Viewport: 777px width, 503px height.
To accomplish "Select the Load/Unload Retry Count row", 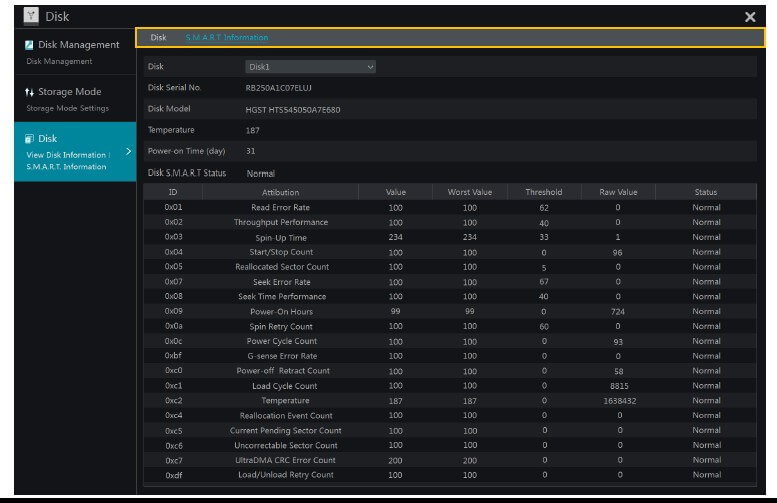I will click(450, 475).
